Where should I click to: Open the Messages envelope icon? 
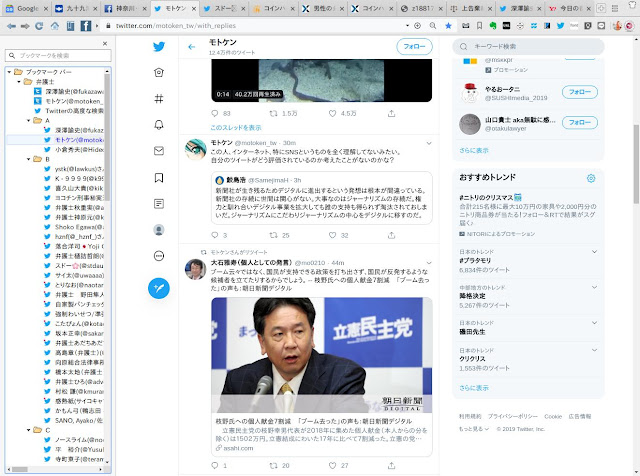[x=159, y=151]
